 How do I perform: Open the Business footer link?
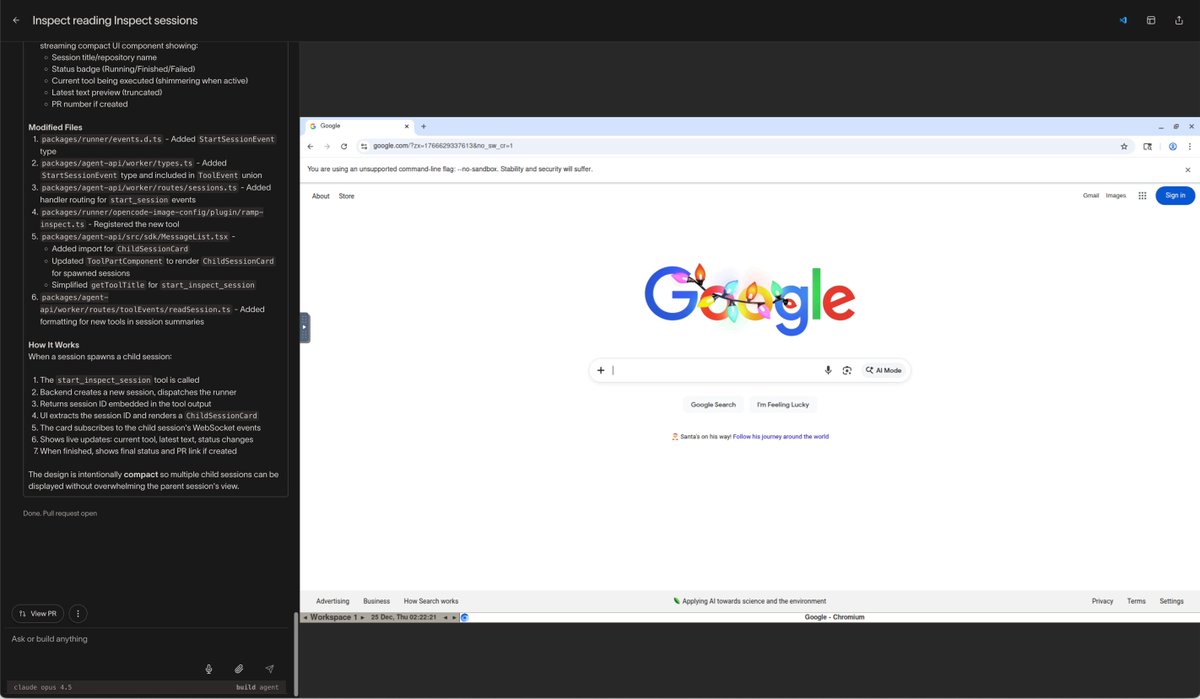(x=376, y=601)
